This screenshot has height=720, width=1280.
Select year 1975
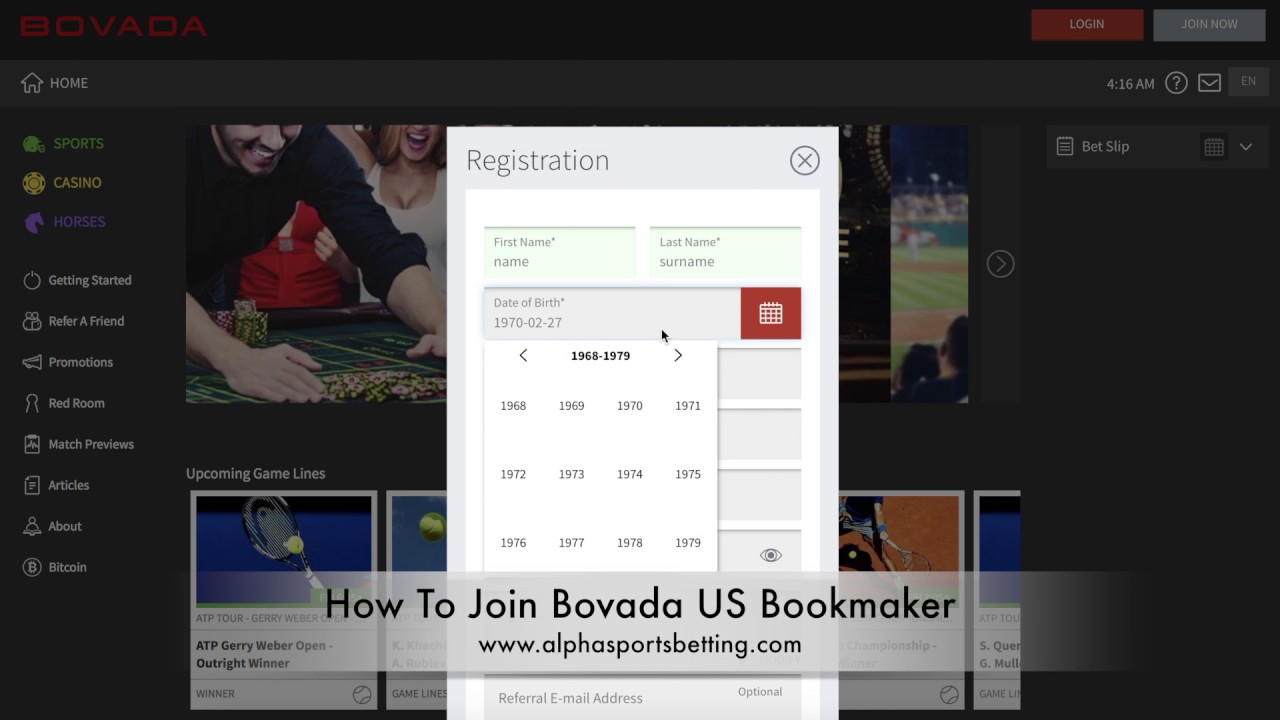click(x=688, y=474)
